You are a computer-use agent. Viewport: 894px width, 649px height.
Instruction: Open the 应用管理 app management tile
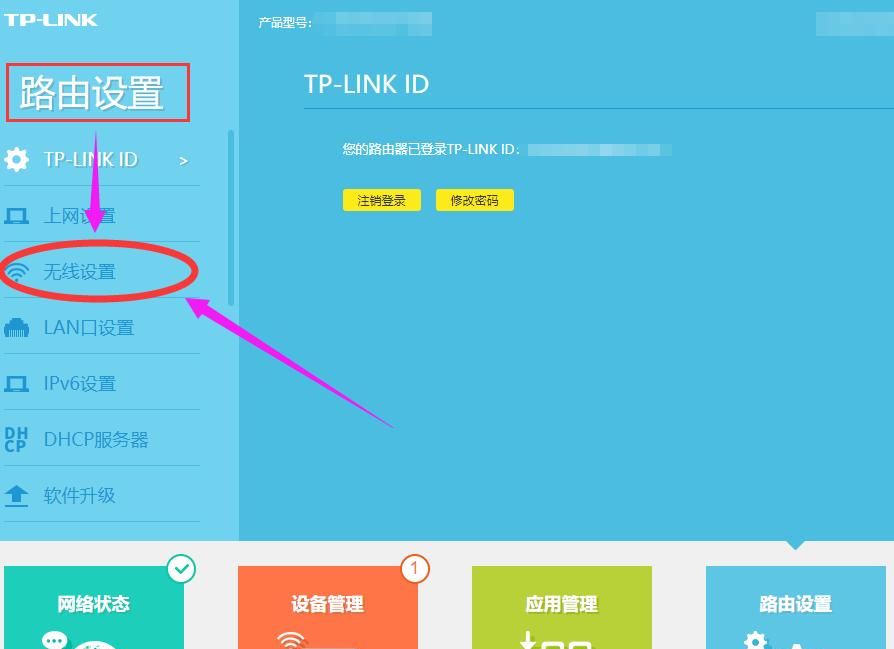(562, 607)
